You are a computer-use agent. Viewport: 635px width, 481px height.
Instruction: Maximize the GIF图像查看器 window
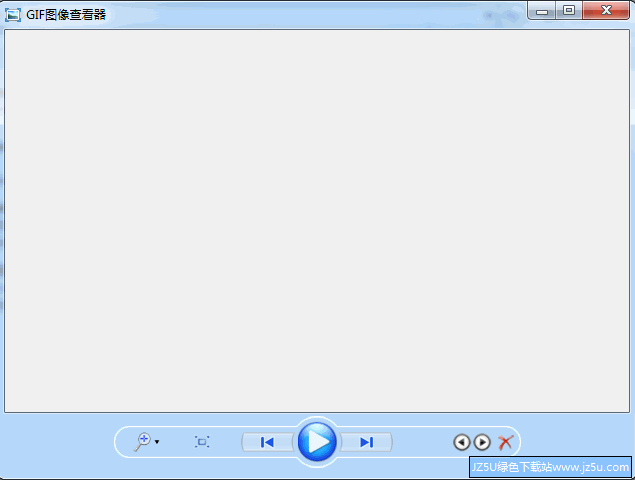click(569, 11)
